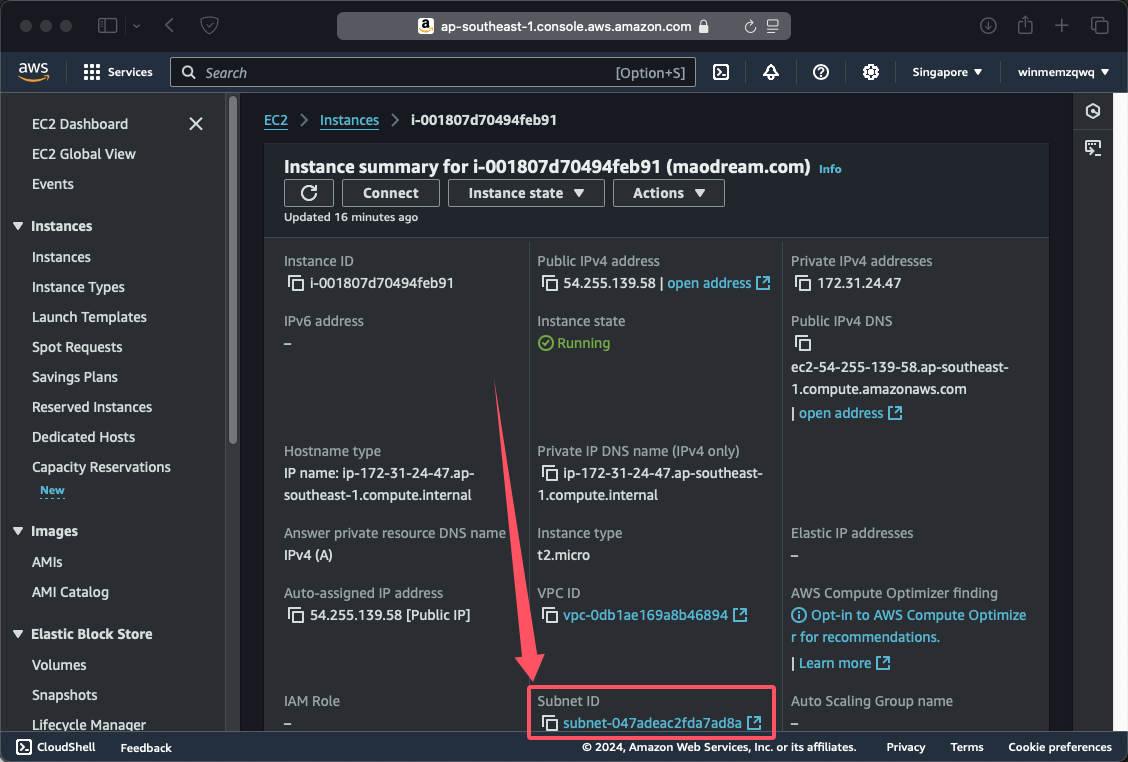Show Safari tab overview
Screen dimensions: 1128x762
tap(1099, 26)
